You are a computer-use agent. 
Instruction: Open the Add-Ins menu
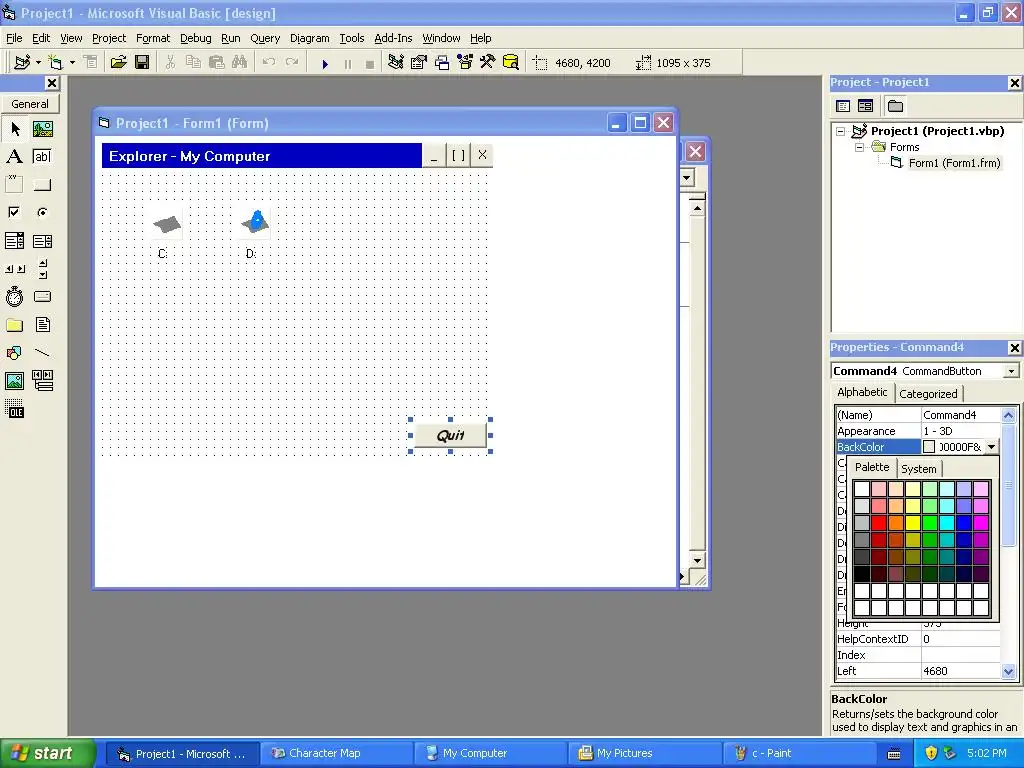click(393, 39)
